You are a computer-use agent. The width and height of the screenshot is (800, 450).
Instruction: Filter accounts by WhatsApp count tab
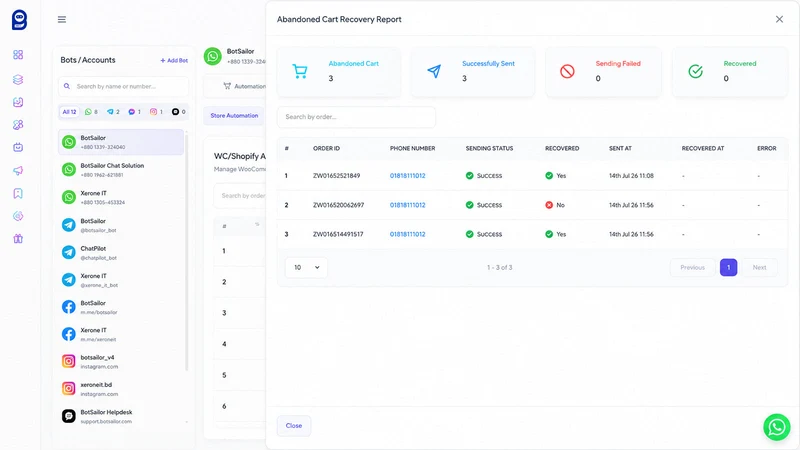tap(91, 112)
